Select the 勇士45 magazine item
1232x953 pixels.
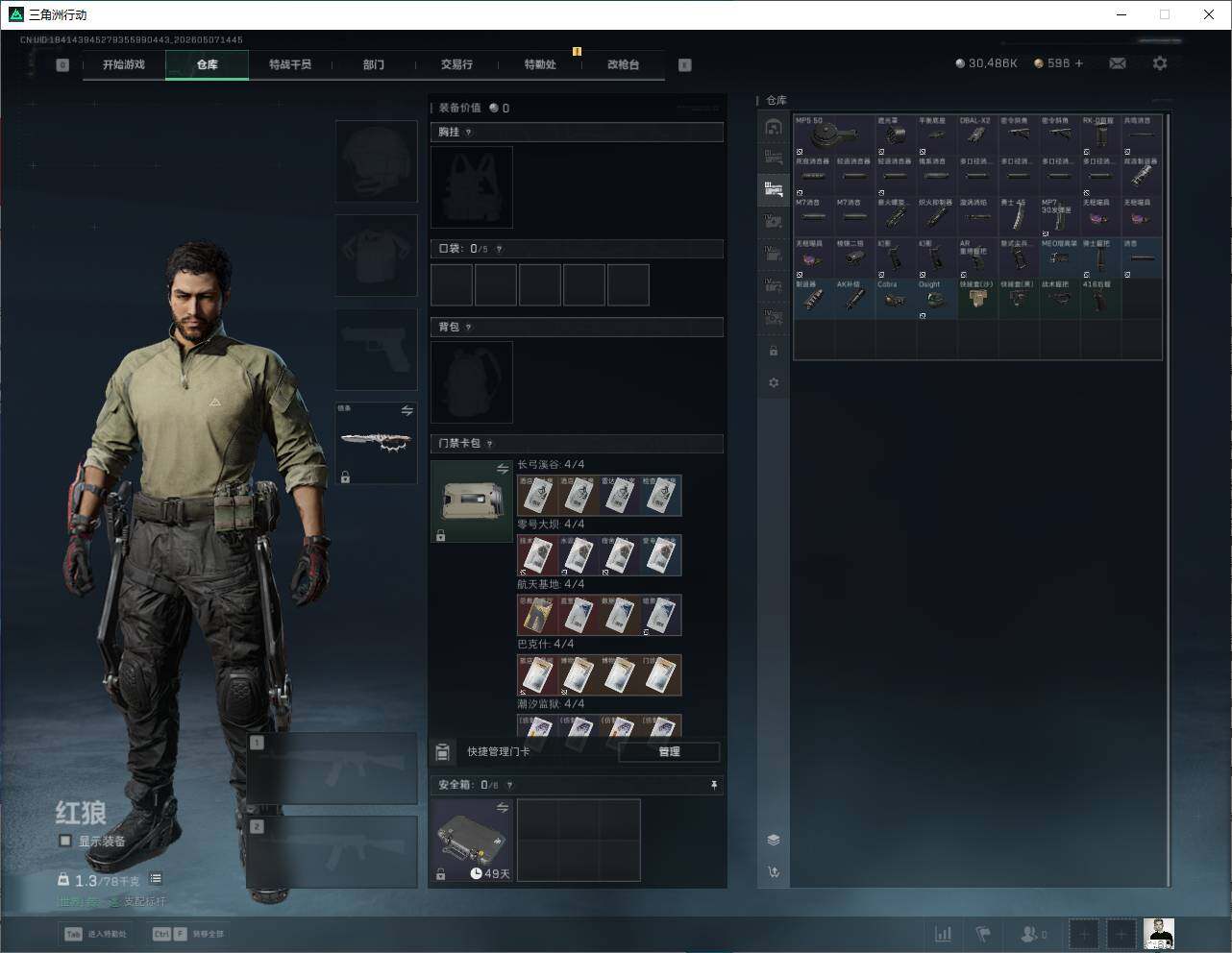(x=1019, y=217)
